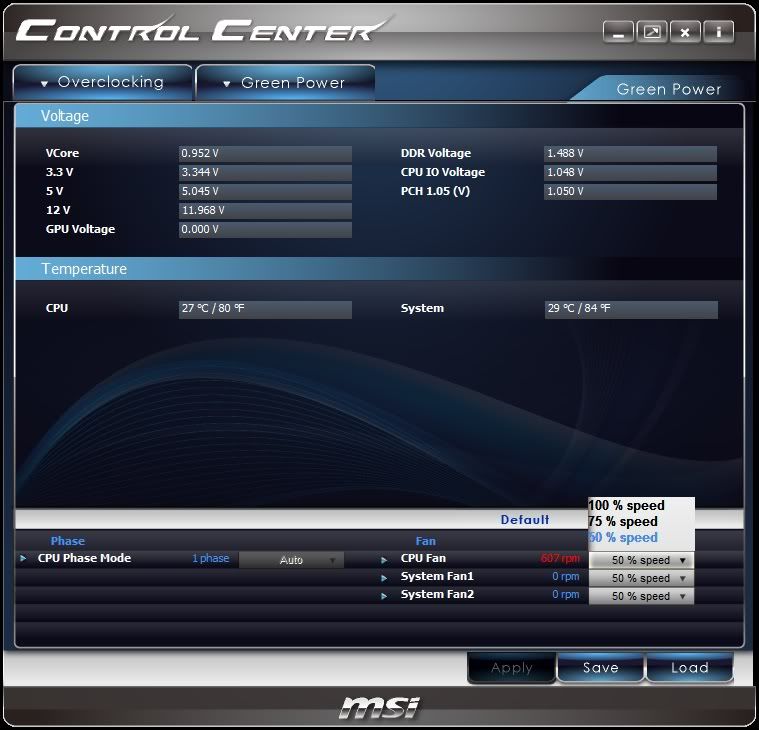The height and width of the screenshot is (730, 759).
Task: Click the arrow beside CPU Phase Mode
Action: point(23,558)
